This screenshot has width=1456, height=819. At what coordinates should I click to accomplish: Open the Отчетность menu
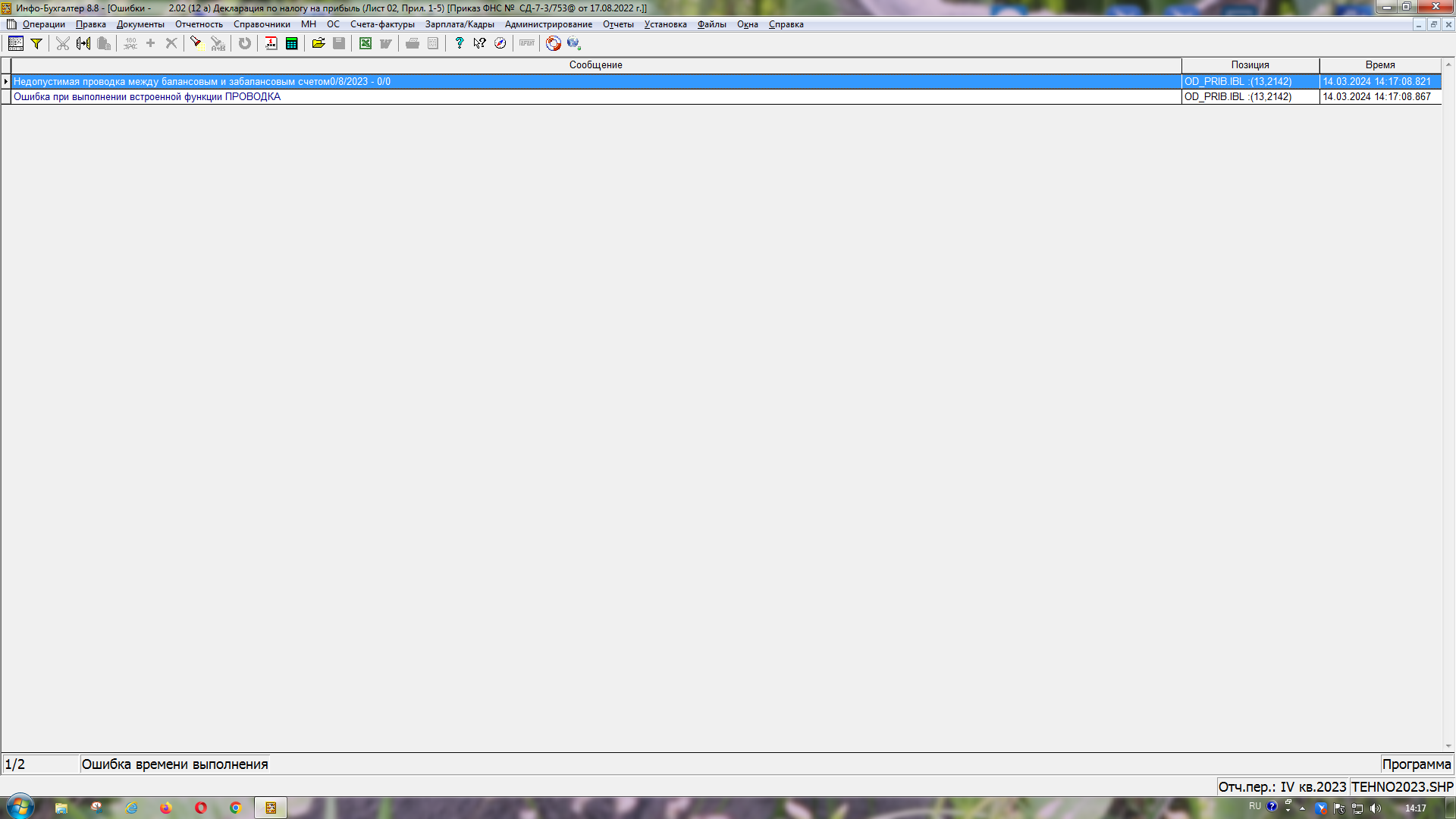[199, 24]
